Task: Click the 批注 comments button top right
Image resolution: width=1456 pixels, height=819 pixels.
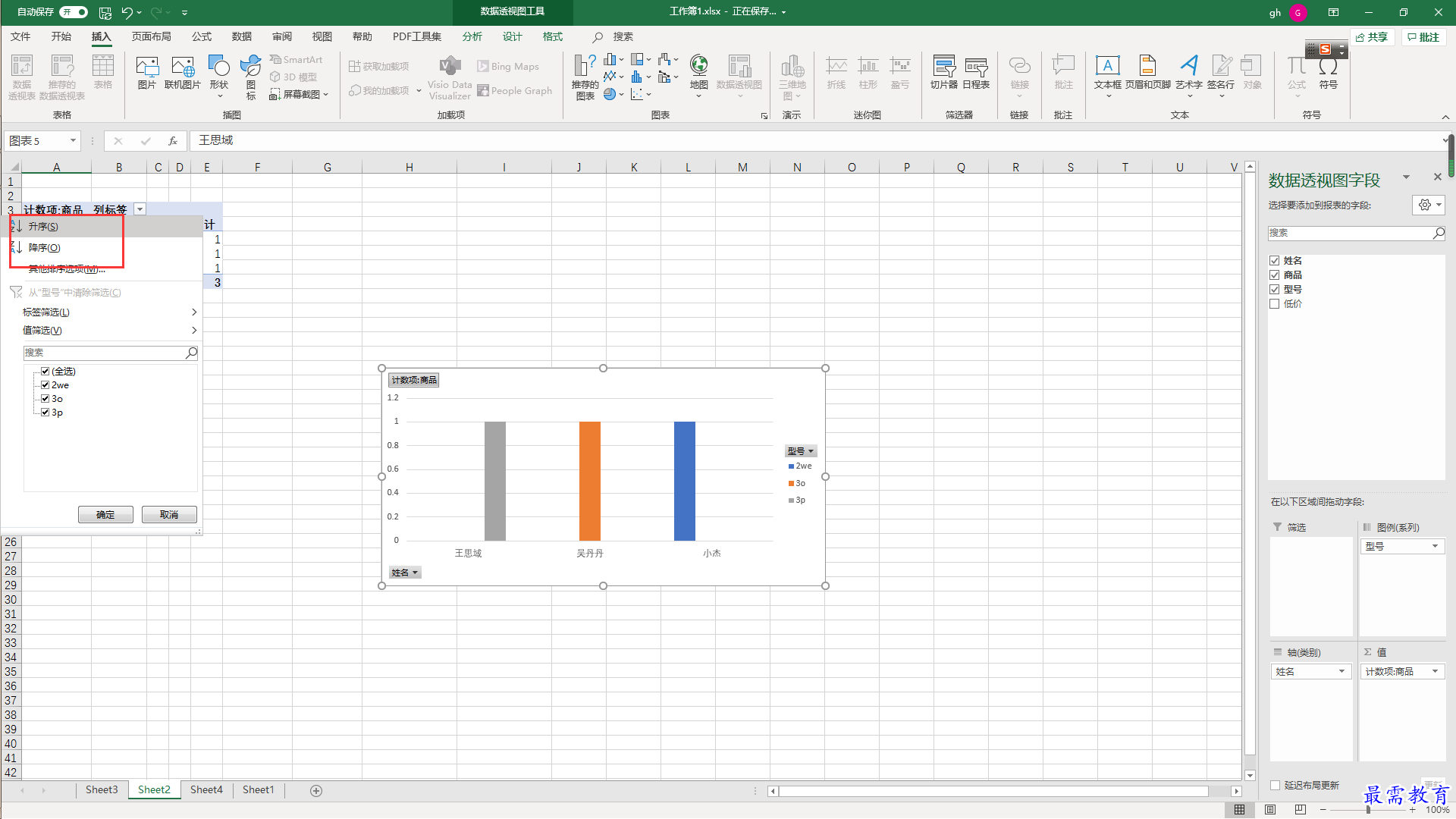Action: click(1423, 37)
